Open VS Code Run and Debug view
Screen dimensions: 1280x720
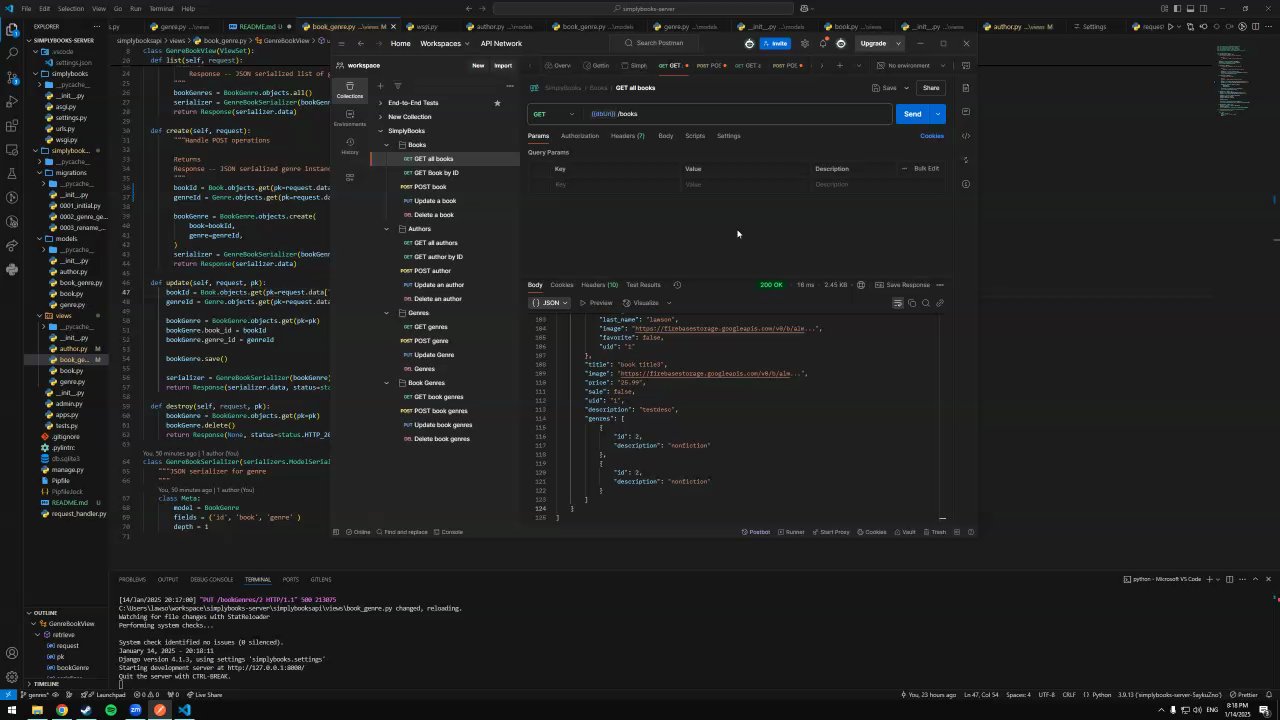12,102
